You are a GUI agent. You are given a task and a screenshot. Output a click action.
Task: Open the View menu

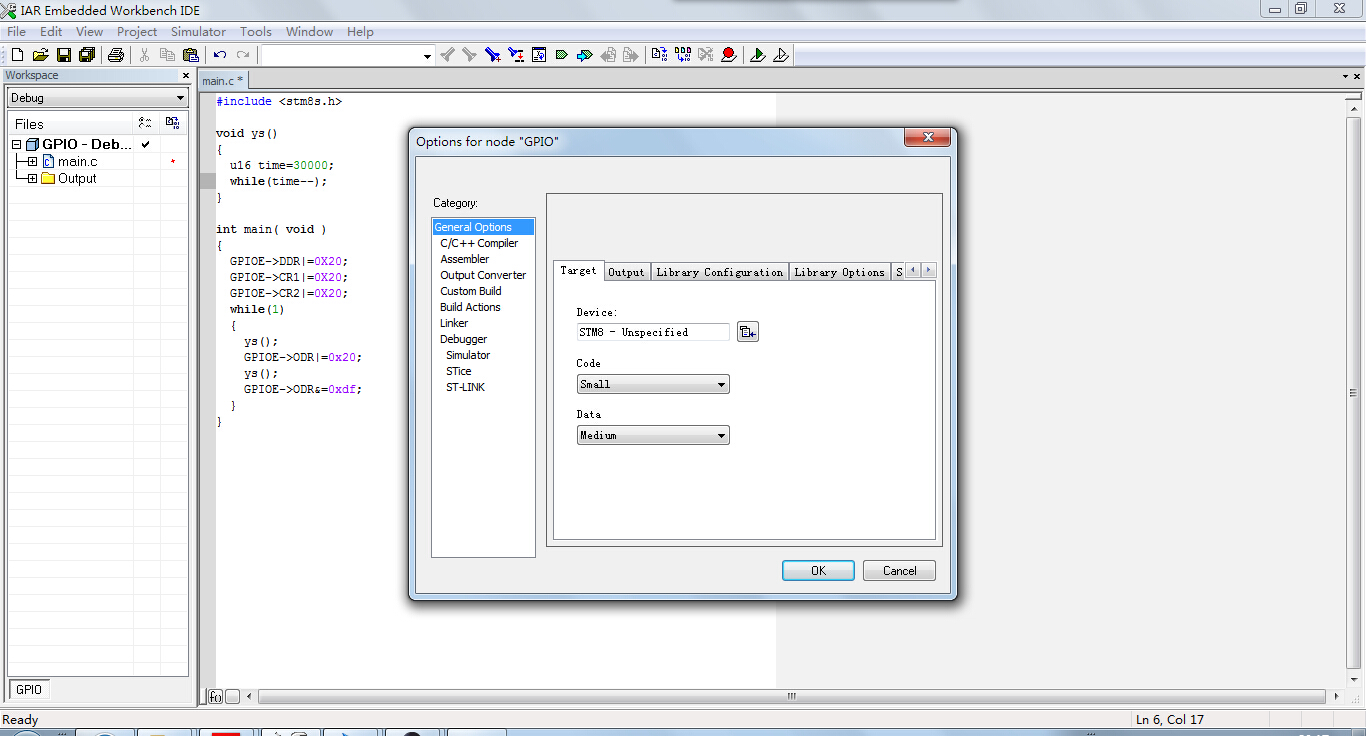pos(89,32)
